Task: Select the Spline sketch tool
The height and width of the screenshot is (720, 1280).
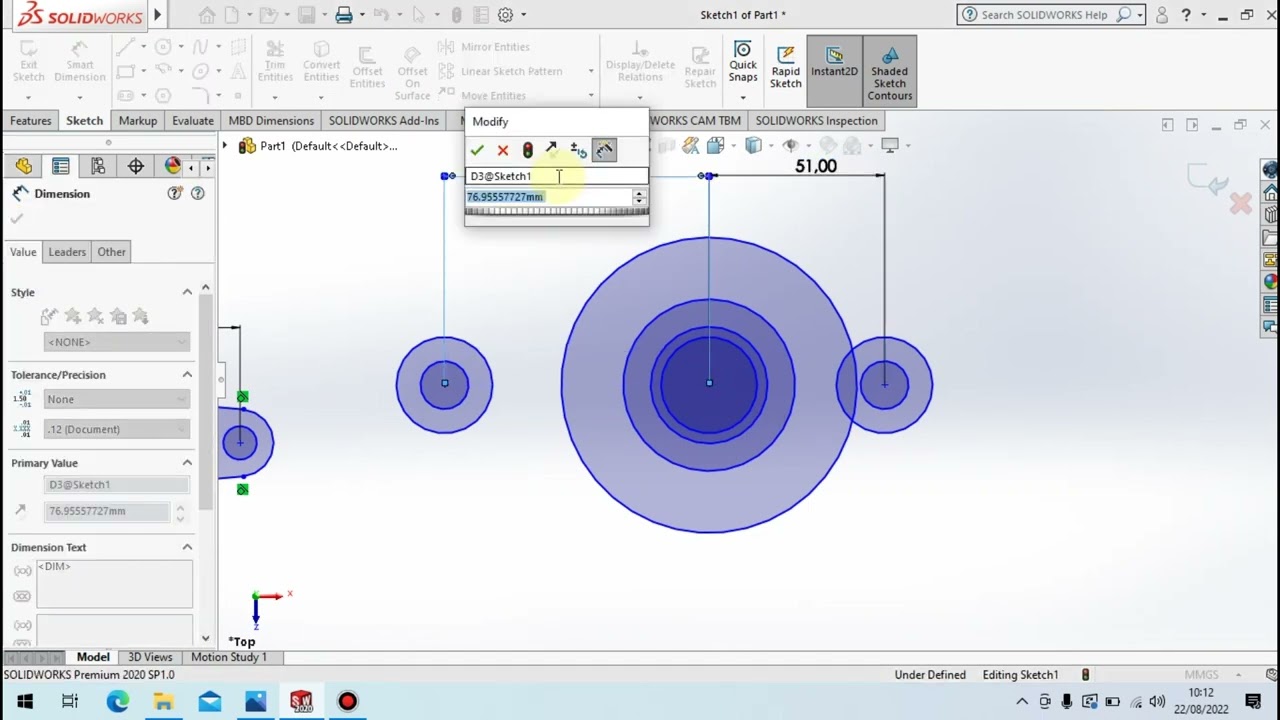Action: [x=201, y=47]
